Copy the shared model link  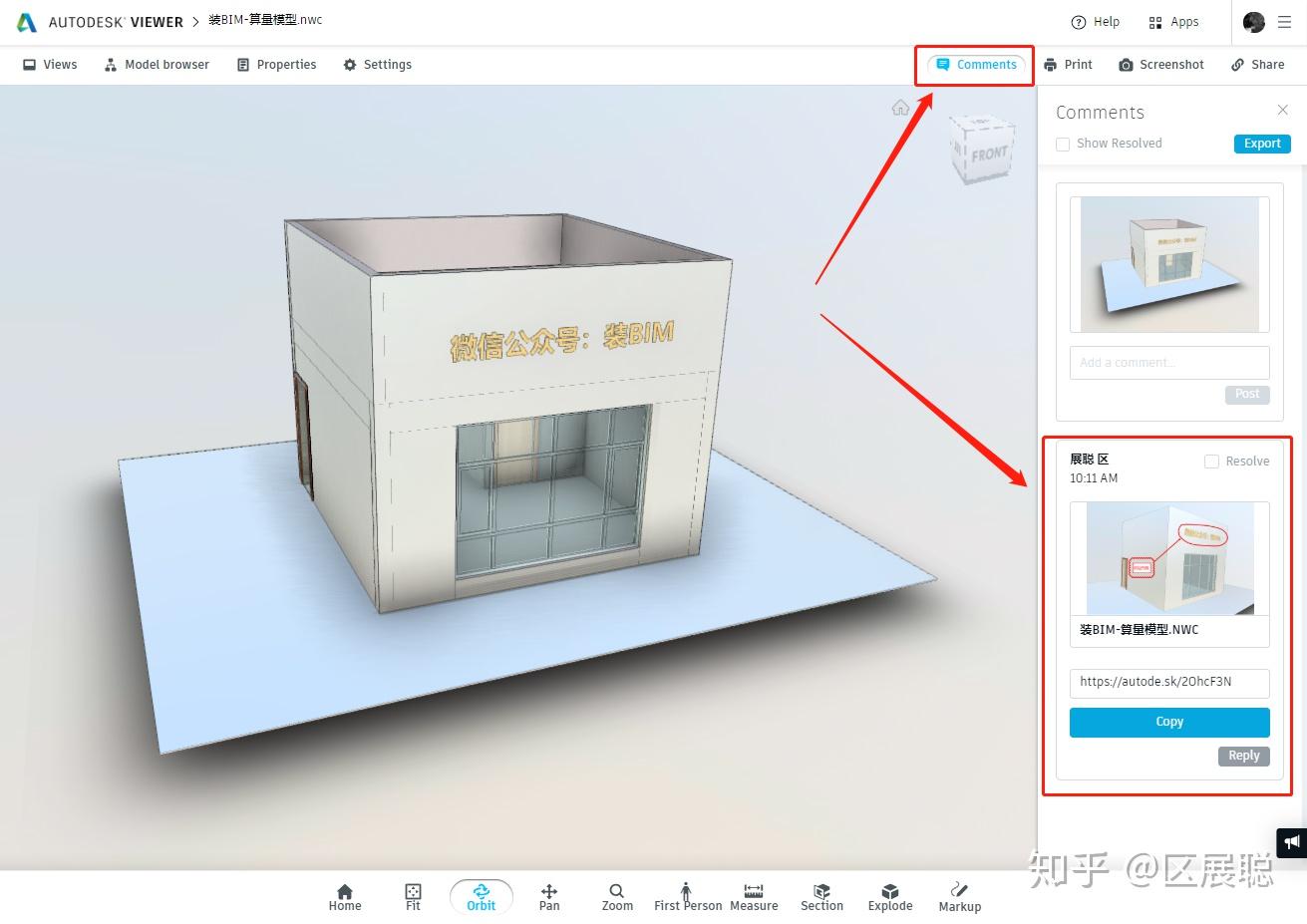pos(1168,722)
